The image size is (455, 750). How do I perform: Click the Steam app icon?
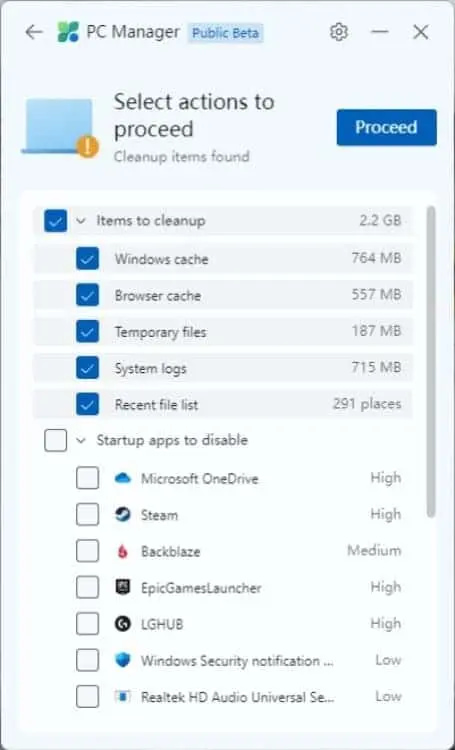(x=123, y=515)
